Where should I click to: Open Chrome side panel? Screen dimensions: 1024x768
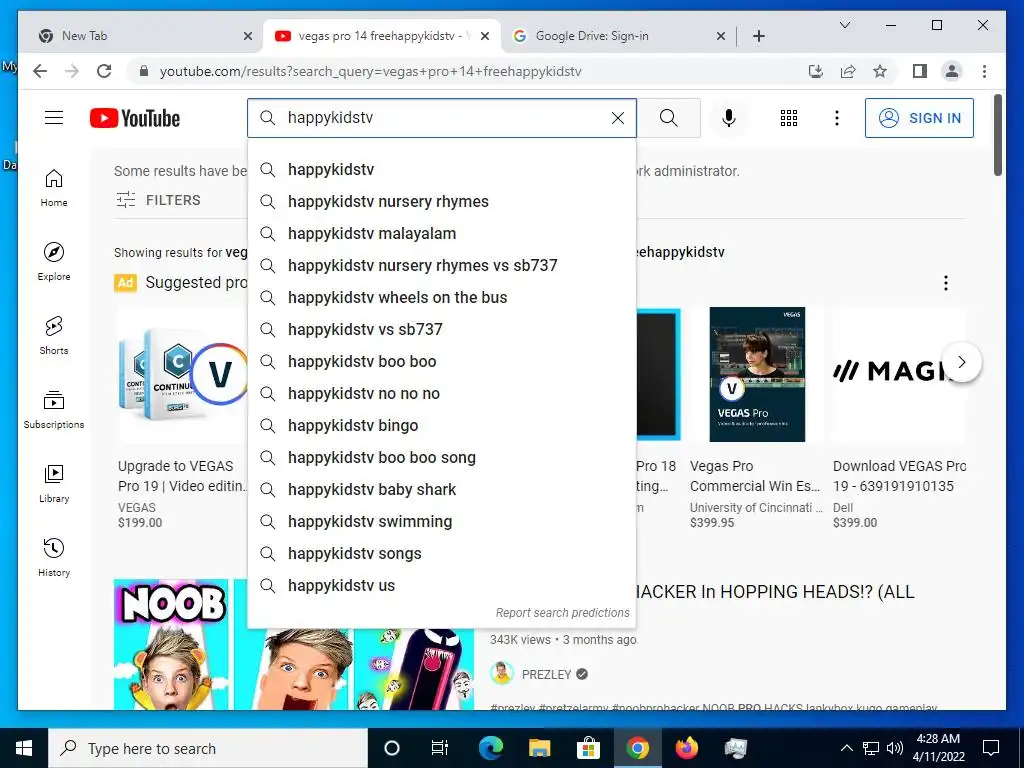click(920, 71)
